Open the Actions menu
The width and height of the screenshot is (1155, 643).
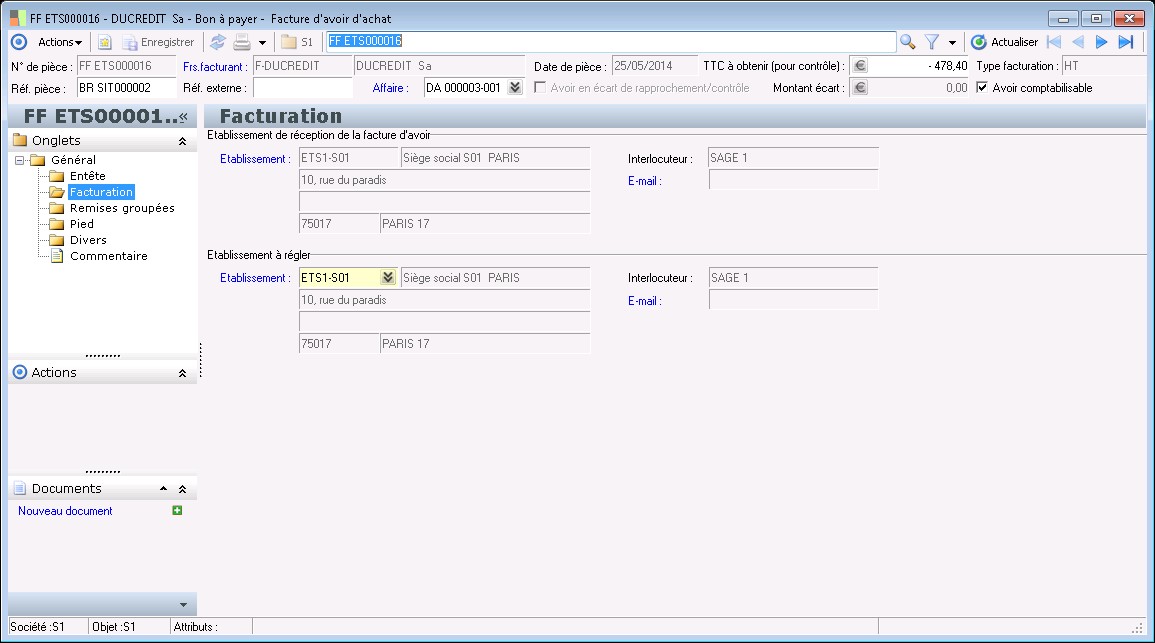coord(59,42)
